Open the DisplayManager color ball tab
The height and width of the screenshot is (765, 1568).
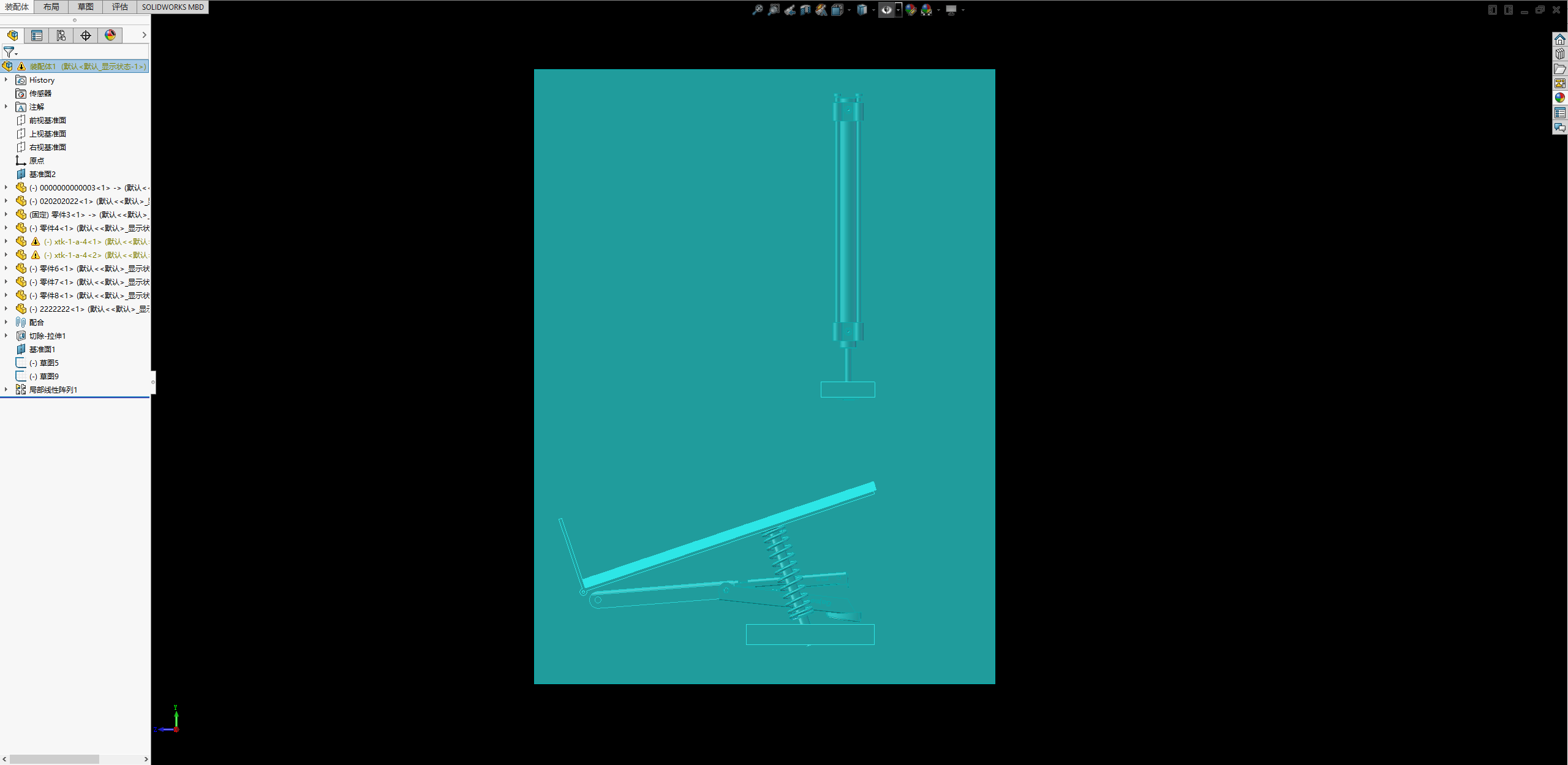(110, 36)
